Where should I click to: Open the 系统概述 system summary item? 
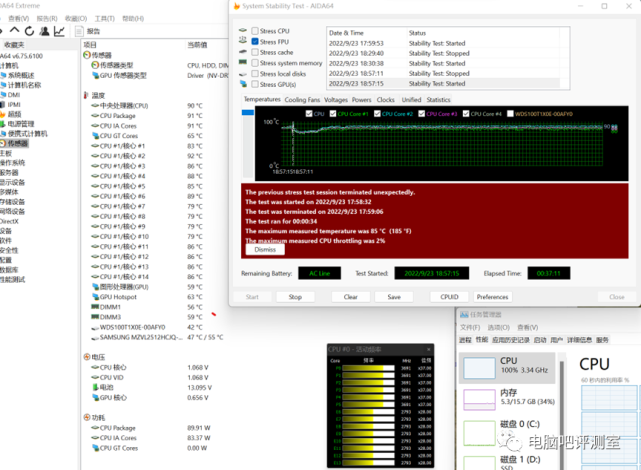[20, 75]
